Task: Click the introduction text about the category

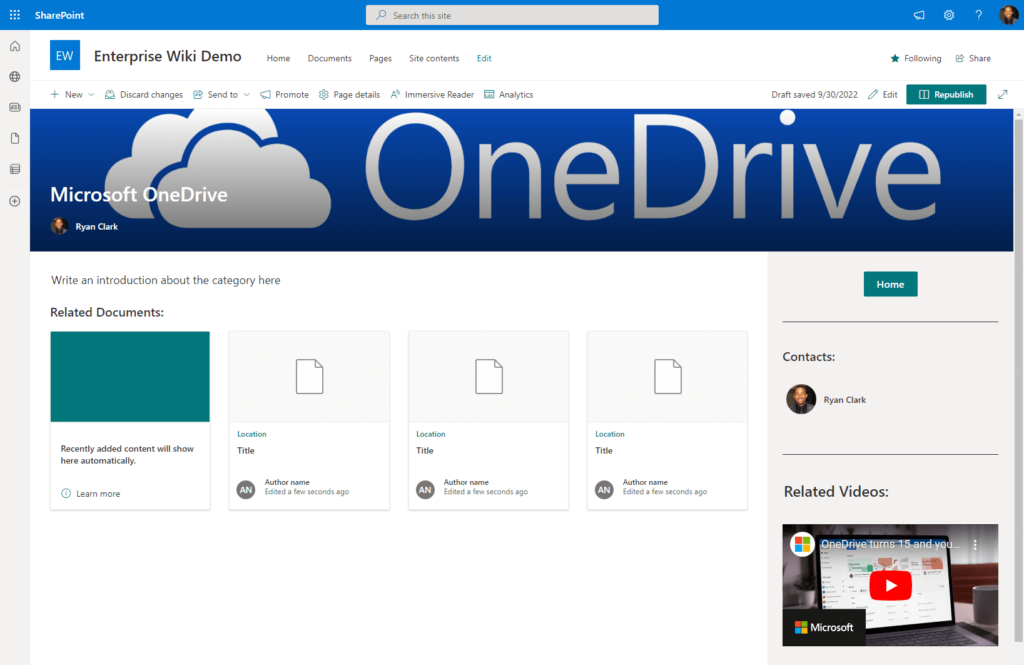Action: pyautogui.click(x=166, y=280)
